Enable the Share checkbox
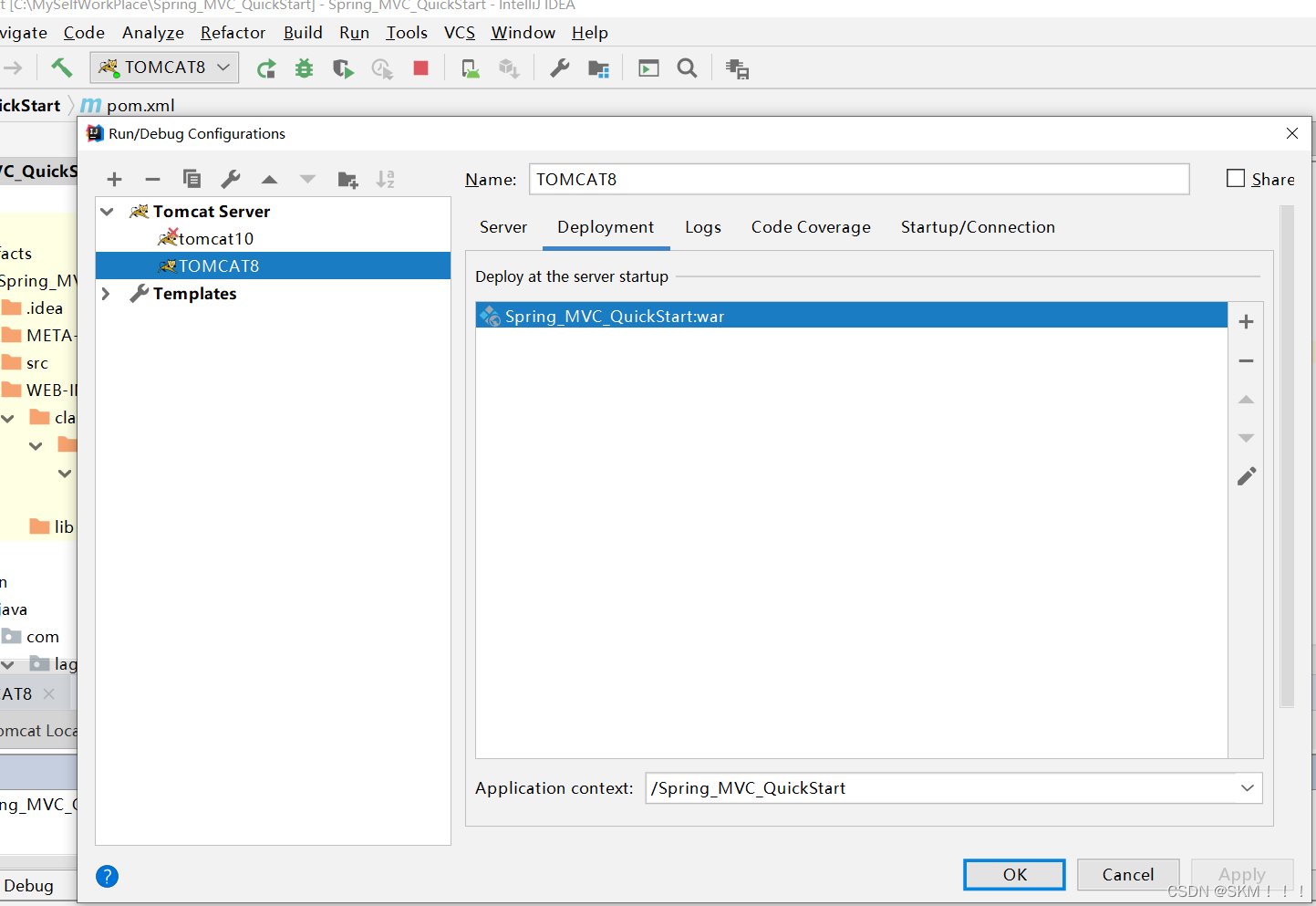Screen dimensions: 1316x906 tap(1236, 179)
